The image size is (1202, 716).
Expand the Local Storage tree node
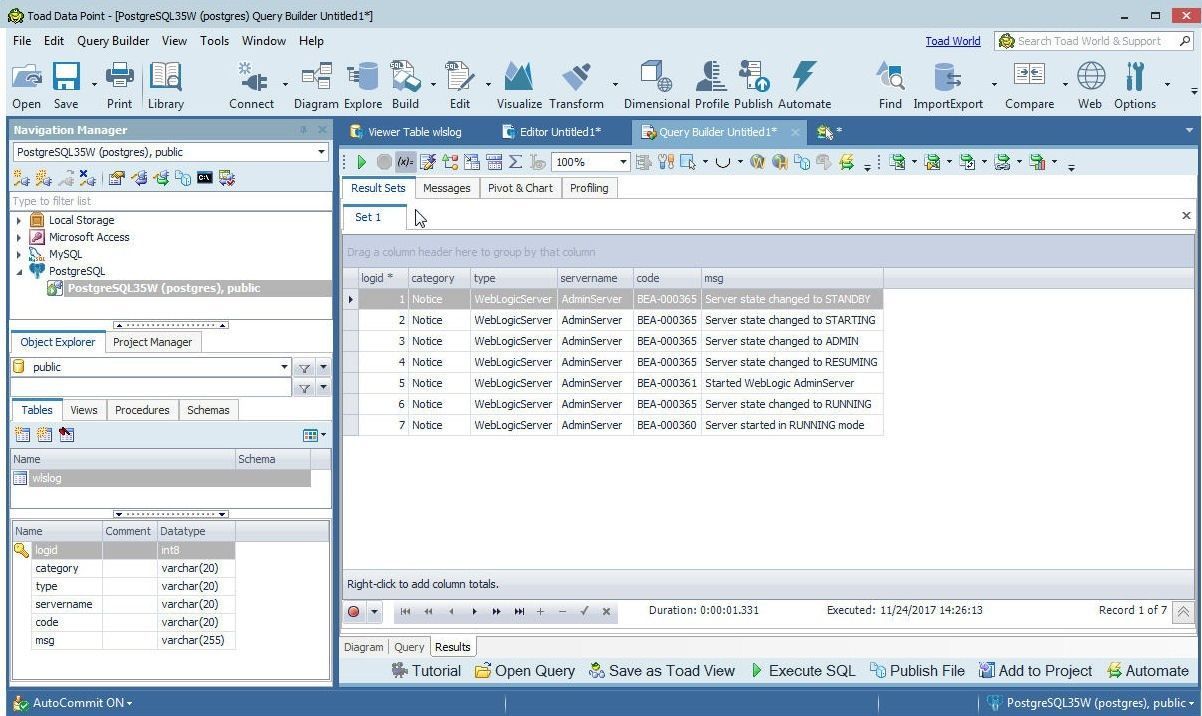point(19,220)
